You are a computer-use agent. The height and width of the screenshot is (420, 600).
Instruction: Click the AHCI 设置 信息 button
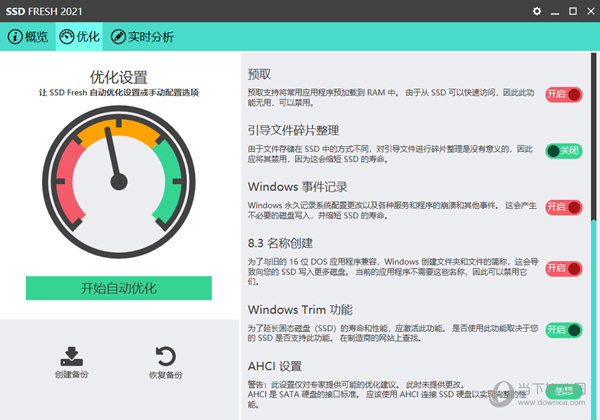564,391
